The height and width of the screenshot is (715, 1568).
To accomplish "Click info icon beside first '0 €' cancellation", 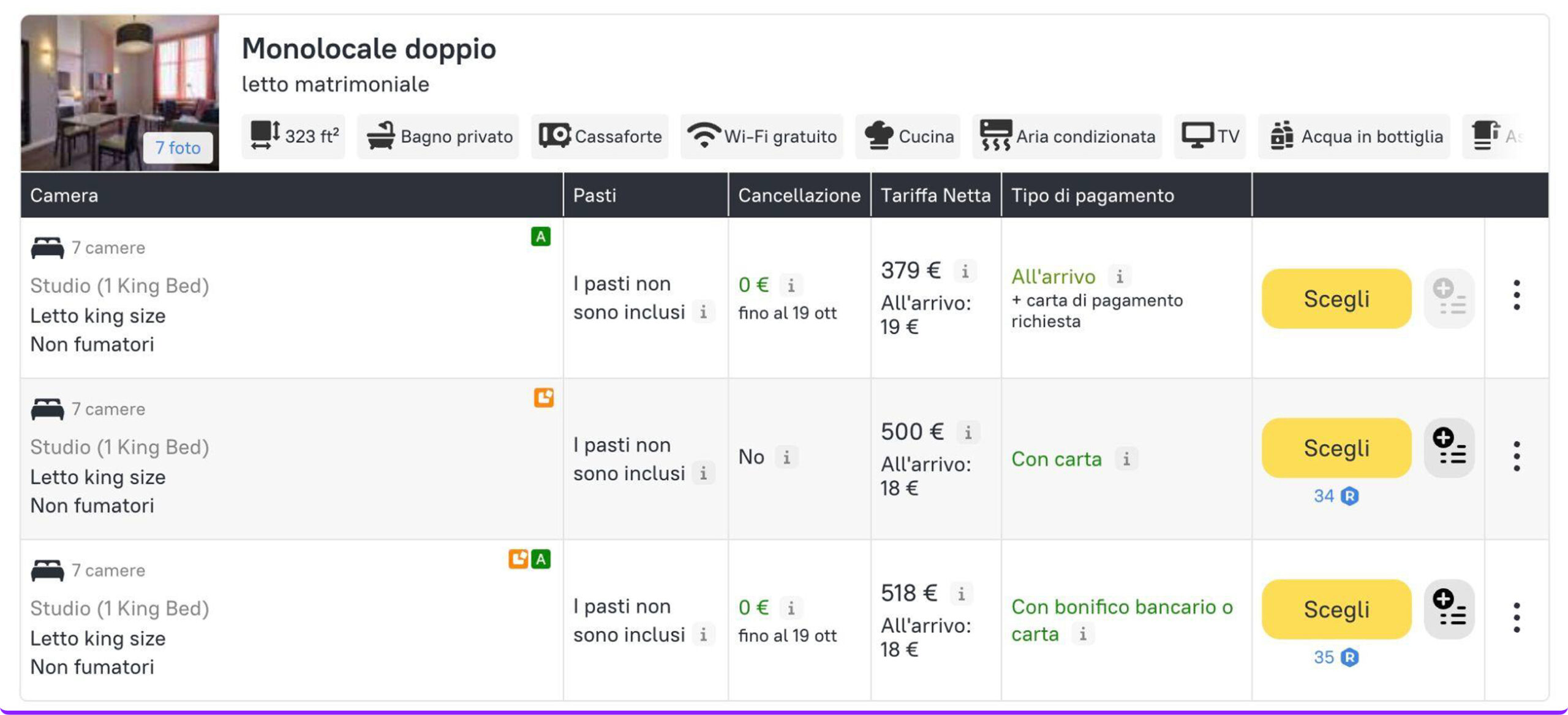I will pyautogui.click(x=791, y=286).
